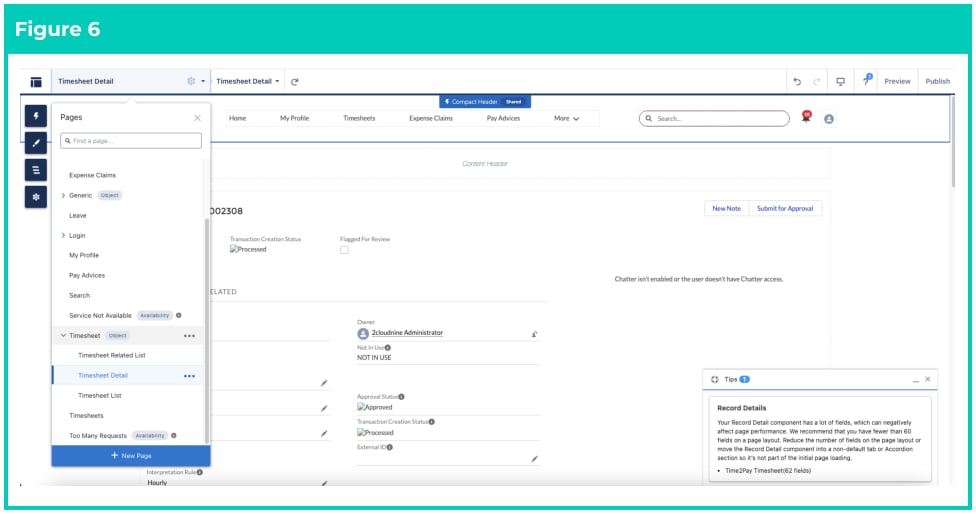976x514 pixels.
Task: Click the Pages list scrollbar
Action: click(207, 330)
